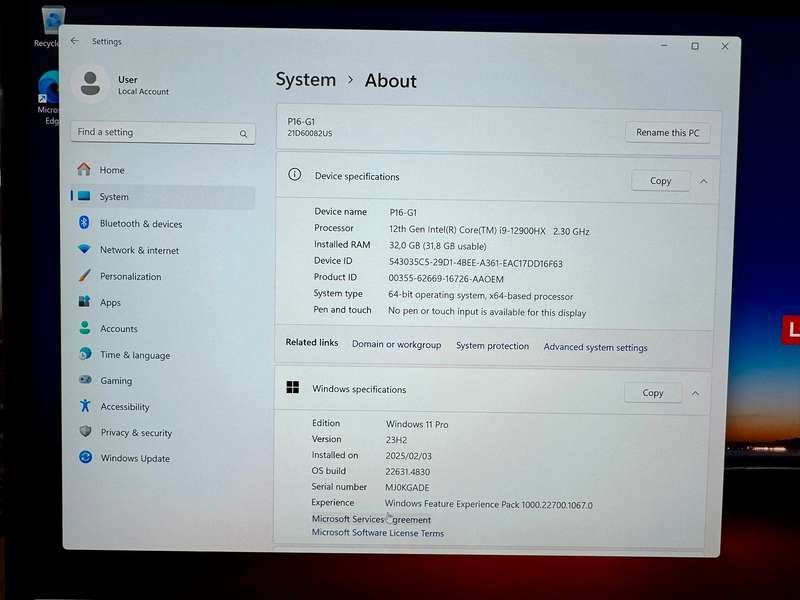The height and width of the screenshot is (600, 800).
Task: Open the Home settings page
Action: click(x=163, y=169)
